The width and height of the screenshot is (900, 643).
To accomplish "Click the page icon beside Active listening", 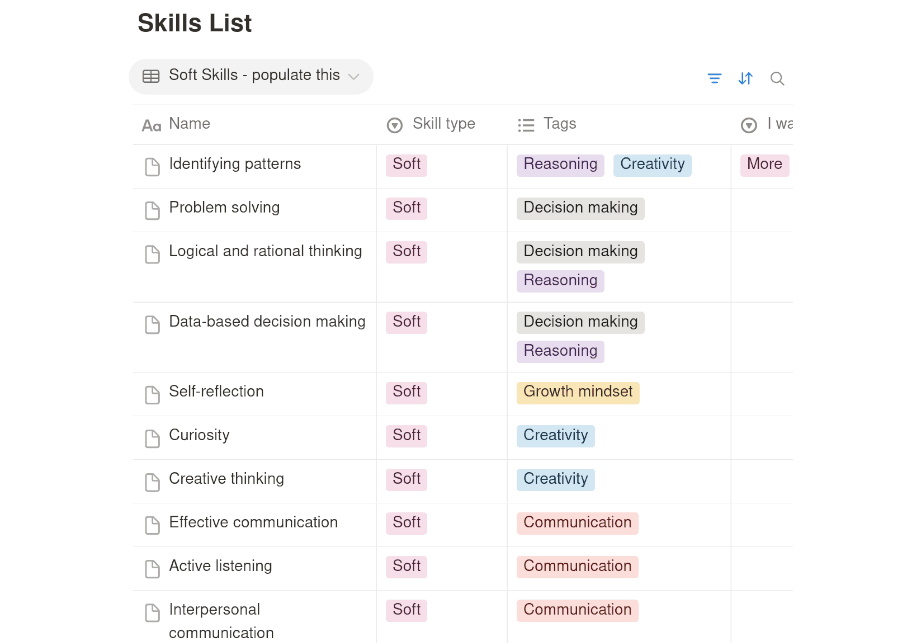I will (152, 569).
